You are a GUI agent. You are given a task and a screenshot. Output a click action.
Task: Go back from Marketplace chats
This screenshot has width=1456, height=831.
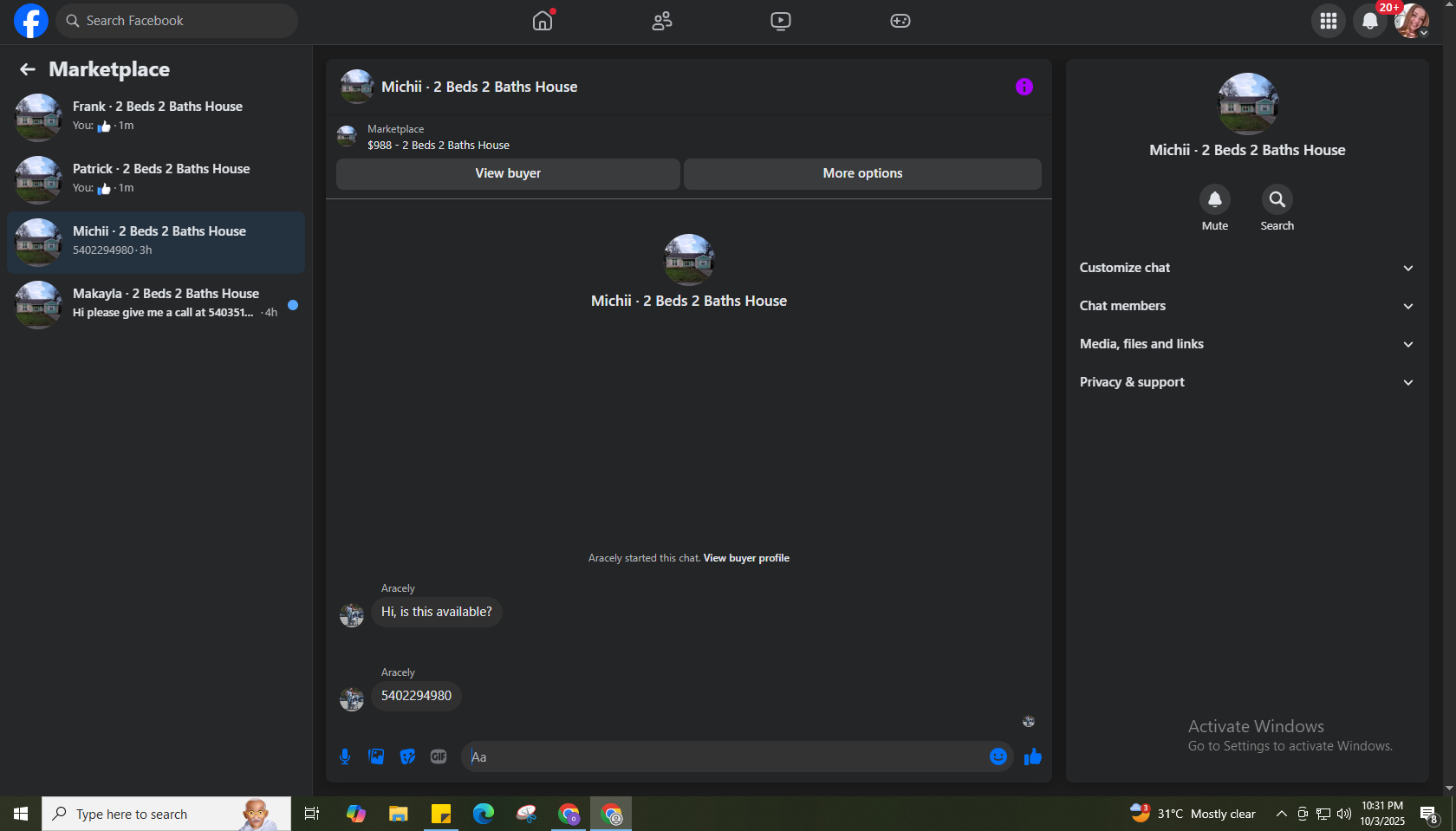point(28,69)
